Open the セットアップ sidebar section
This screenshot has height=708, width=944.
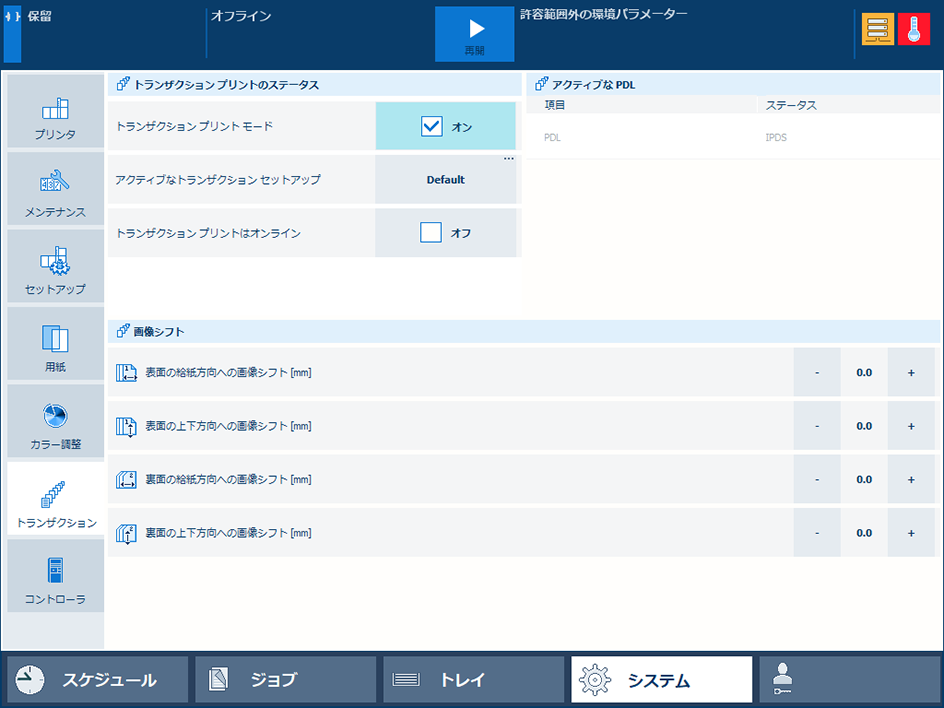point(55,266)
